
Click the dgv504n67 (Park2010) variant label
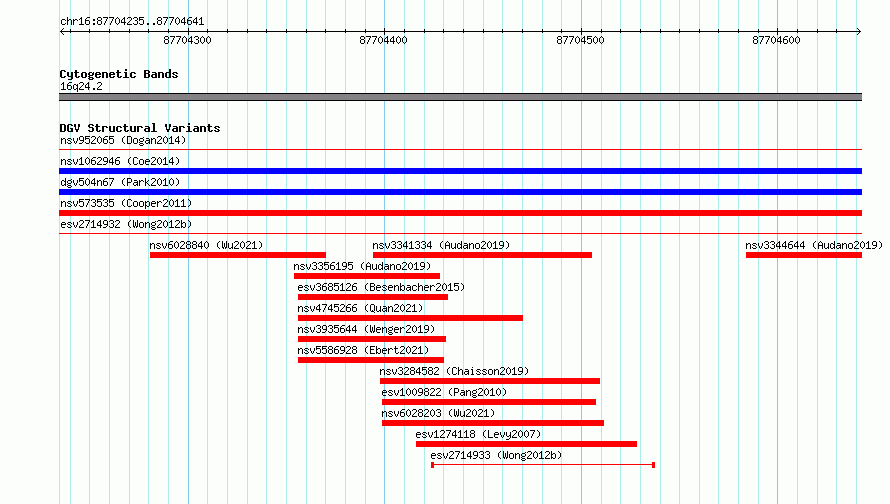click(120, 182)
